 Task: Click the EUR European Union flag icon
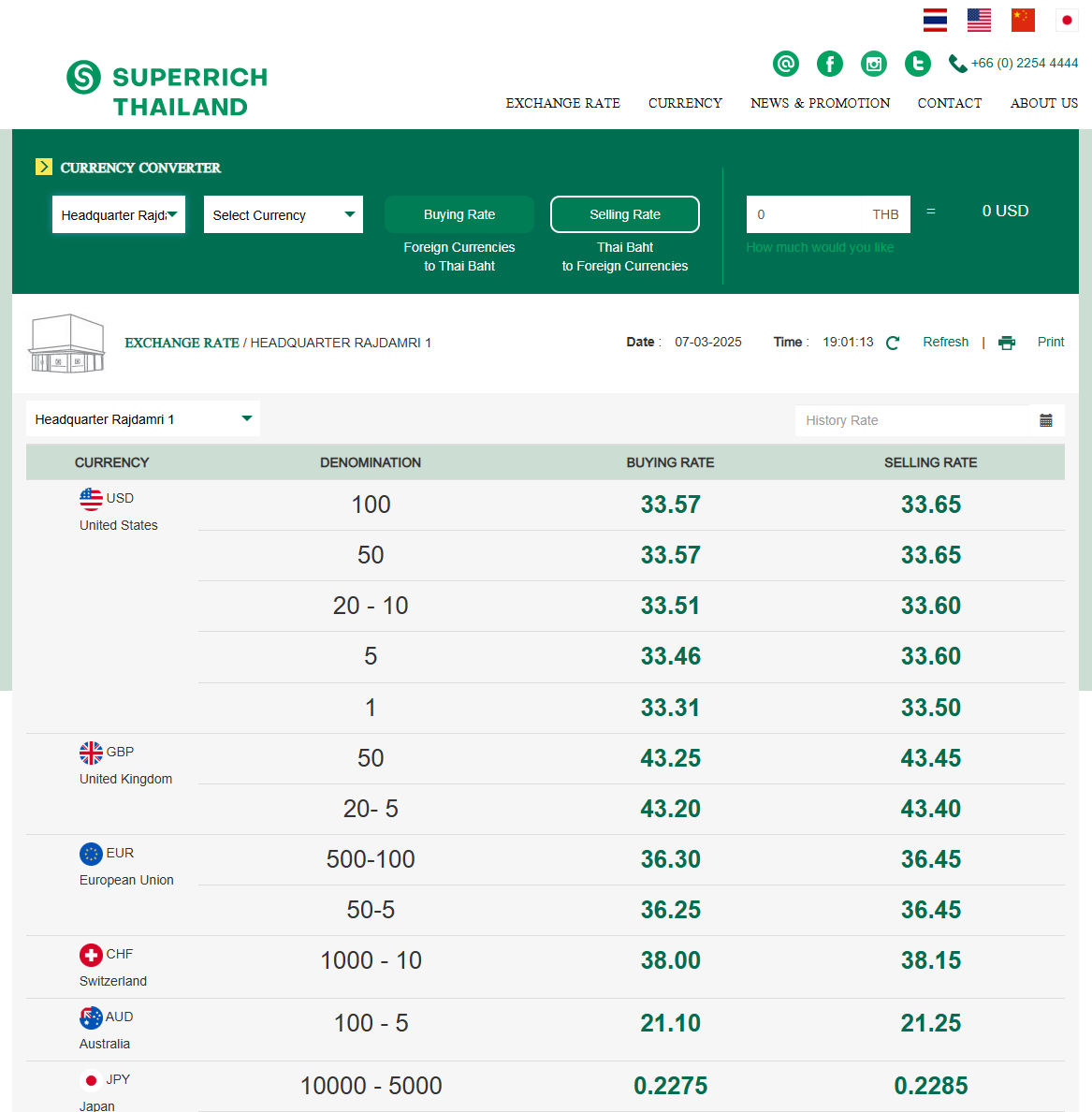tap(91, 854)
